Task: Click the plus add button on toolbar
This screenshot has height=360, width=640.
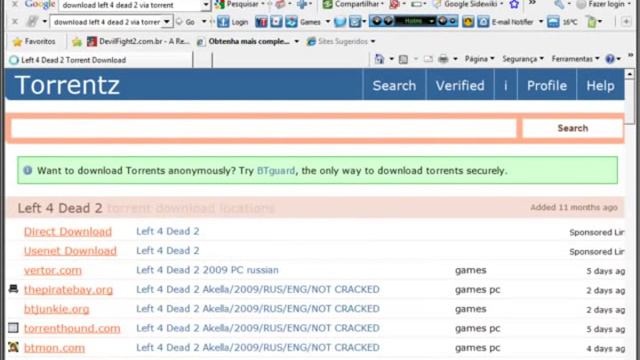Action: coord(626,22)
